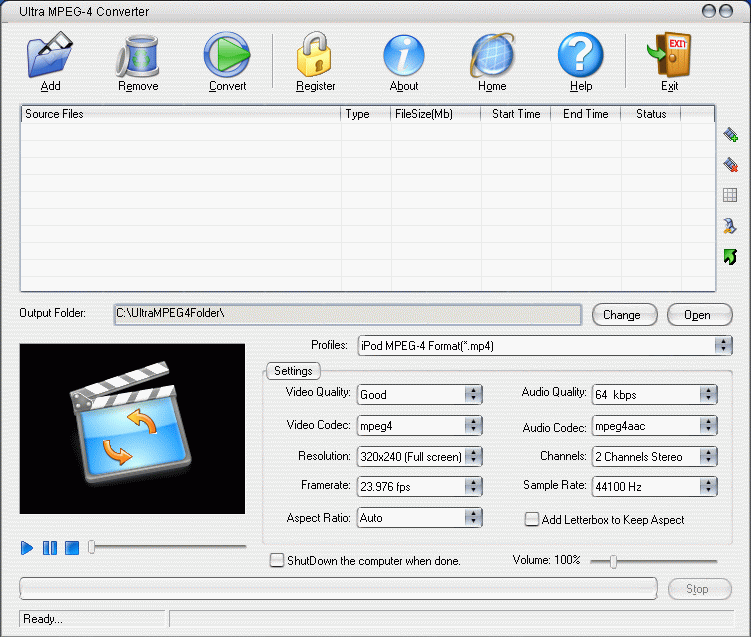Click the Home globe icon

492,56
